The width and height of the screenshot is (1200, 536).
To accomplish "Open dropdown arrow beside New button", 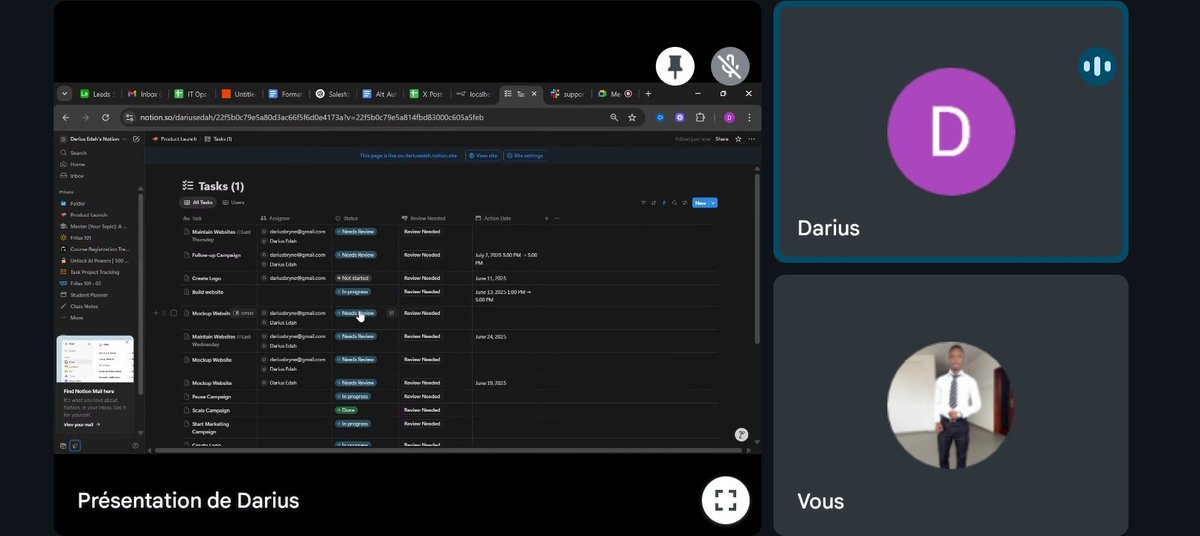I will point(714,203).
